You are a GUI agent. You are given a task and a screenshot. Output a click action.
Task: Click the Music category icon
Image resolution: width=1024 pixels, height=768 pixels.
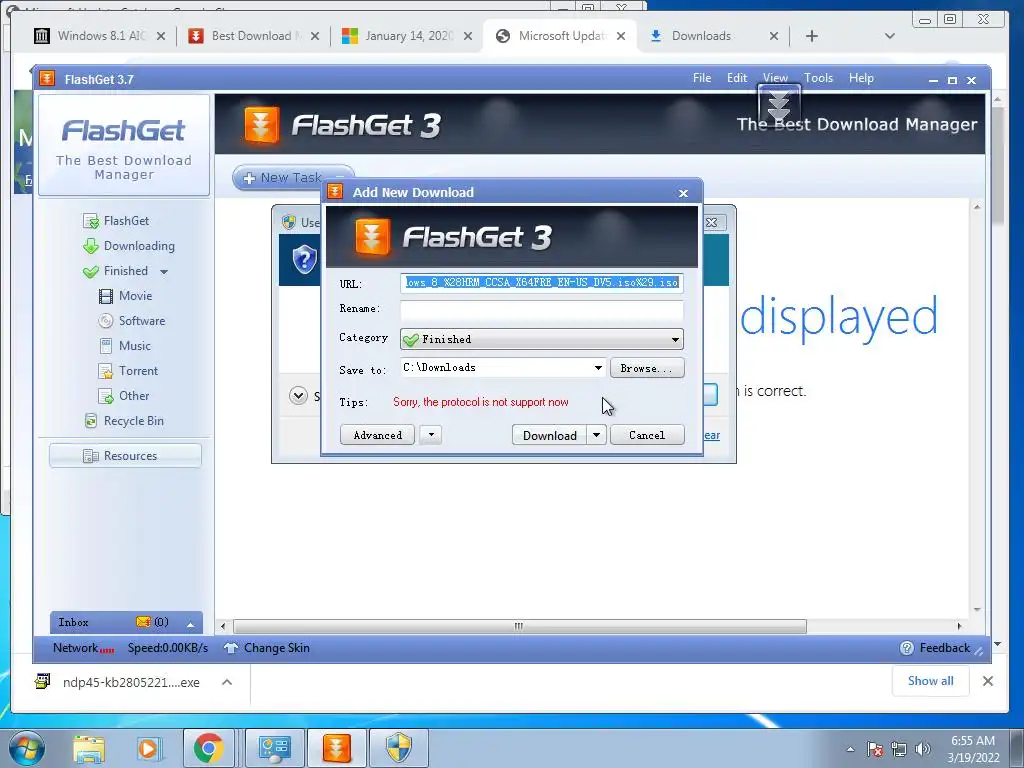pyautogui.click(x=105, y=345)
